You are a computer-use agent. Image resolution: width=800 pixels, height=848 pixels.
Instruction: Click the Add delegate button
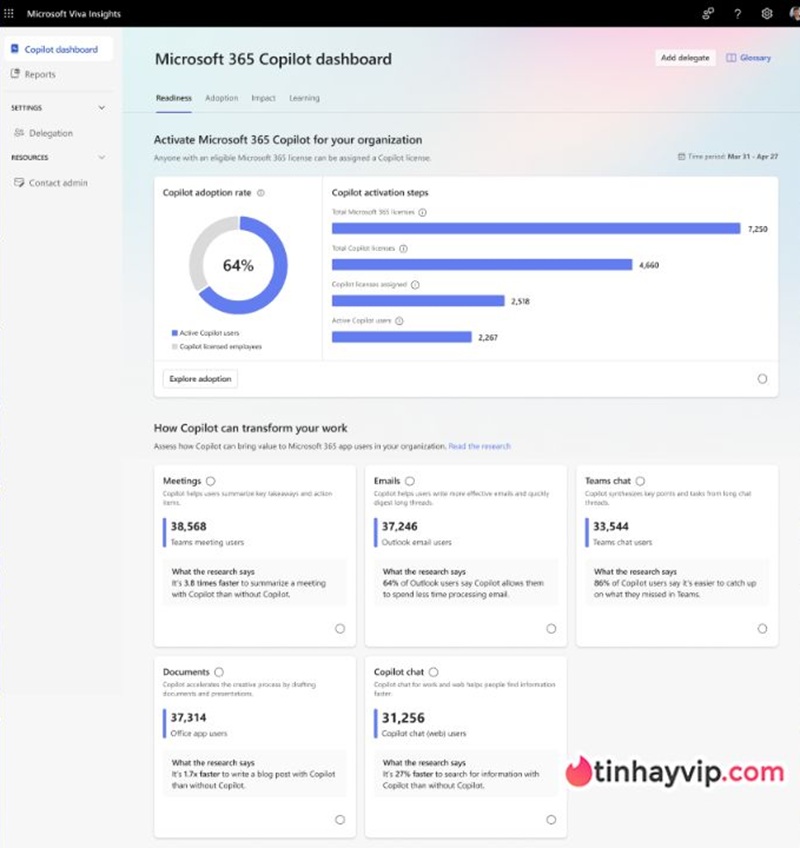point(685,58)
